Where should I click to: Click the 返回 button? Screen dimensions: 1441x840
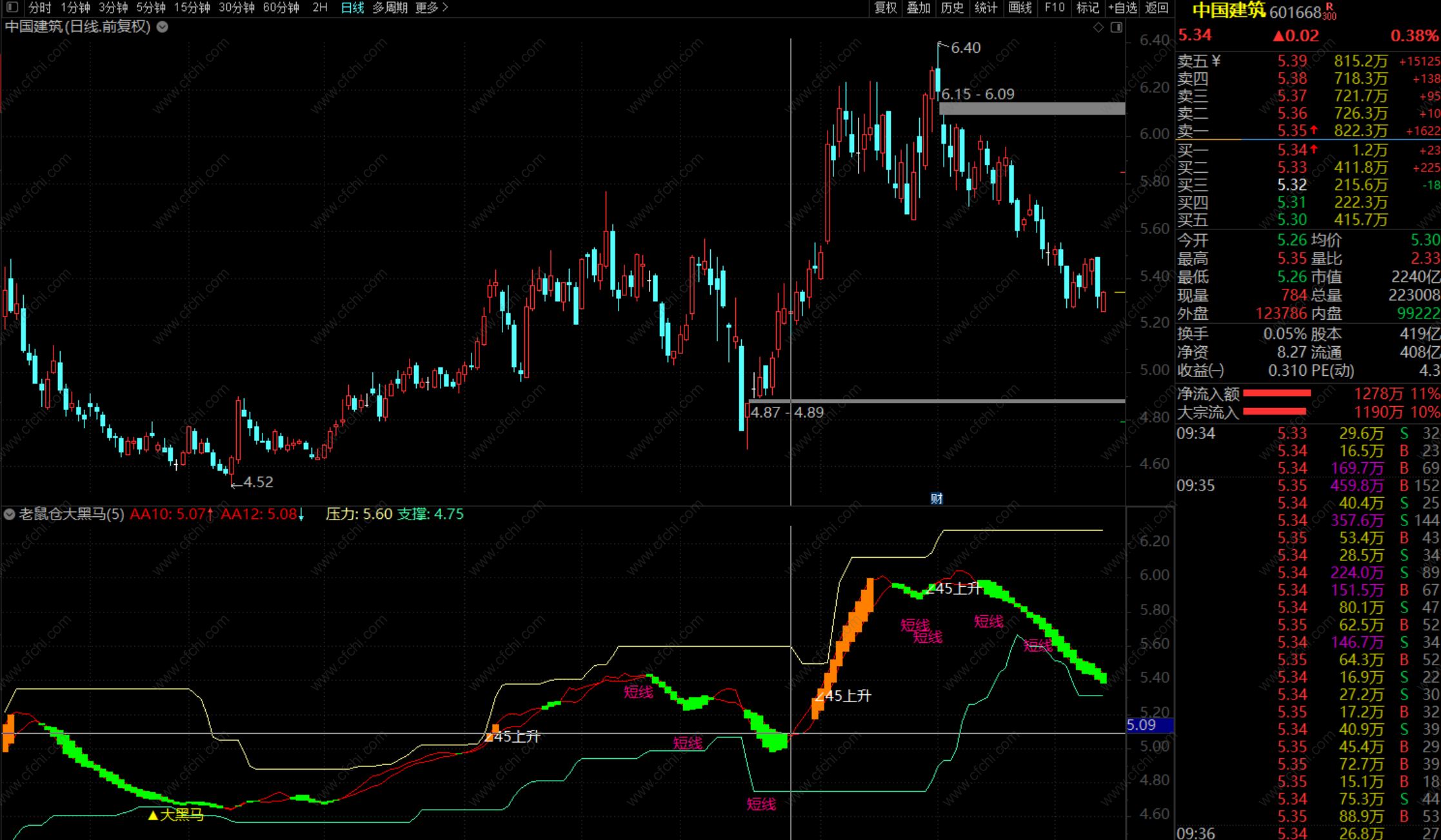(x=1157, y=8)
